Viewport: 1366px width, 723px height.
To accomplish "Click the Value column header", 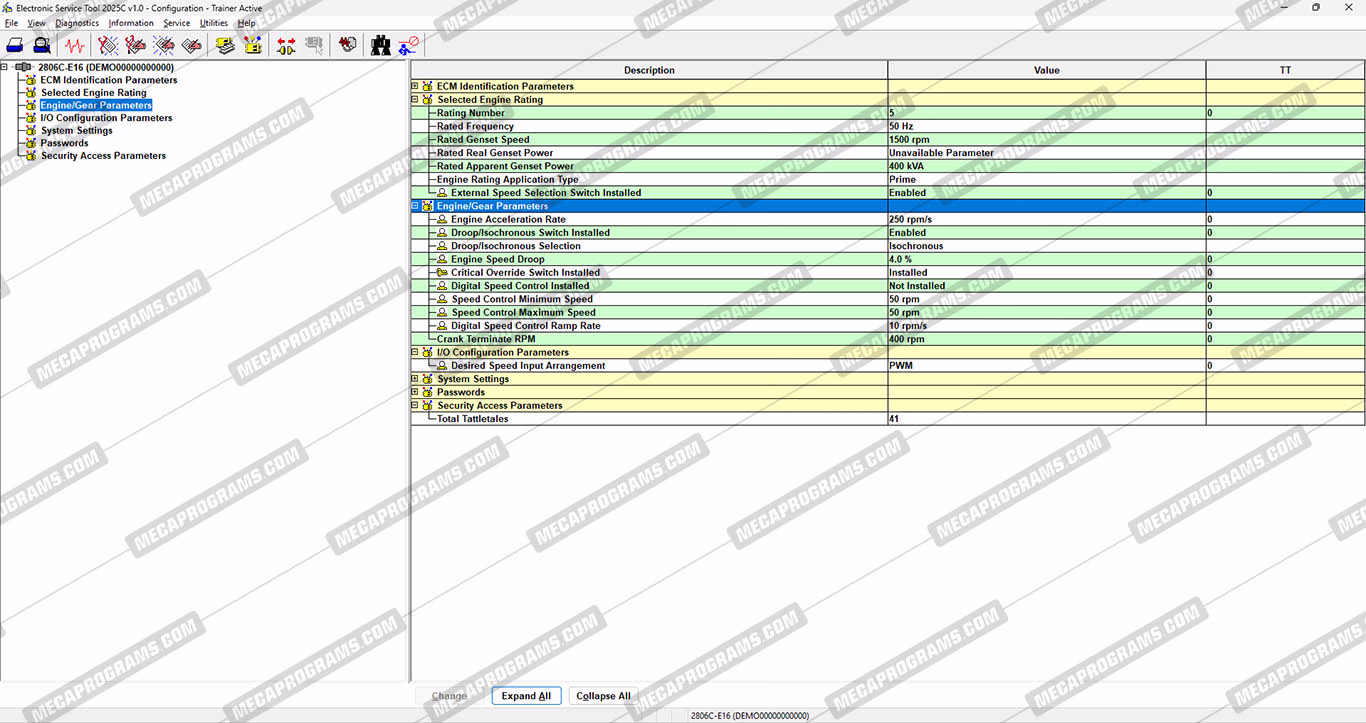I will pos(1046,70).
